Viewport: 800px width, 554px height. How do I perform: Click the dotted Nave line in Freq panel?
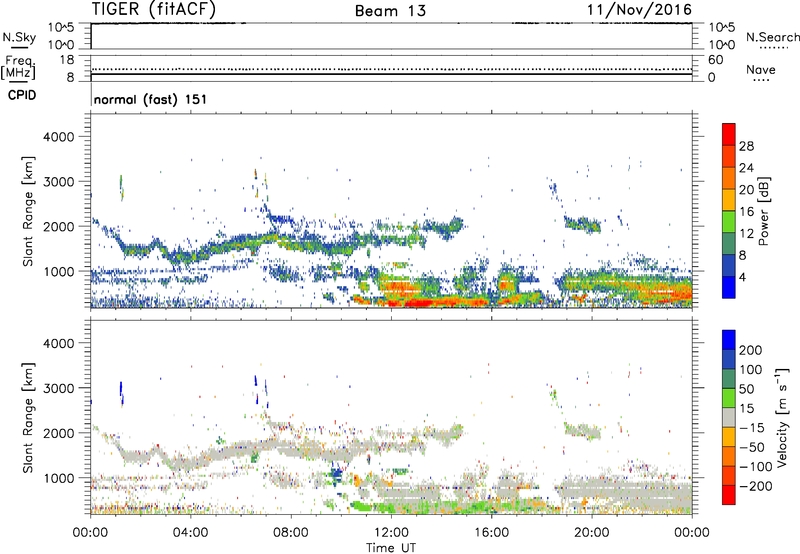(391, 69)
